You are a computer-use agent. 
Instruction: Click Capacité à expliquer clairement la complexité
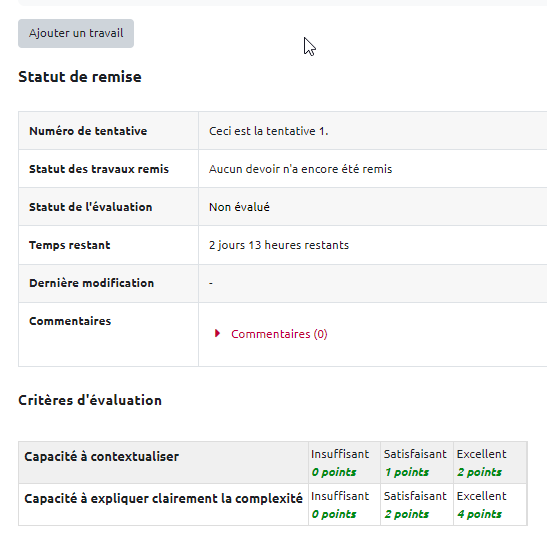tap(163, 498)
